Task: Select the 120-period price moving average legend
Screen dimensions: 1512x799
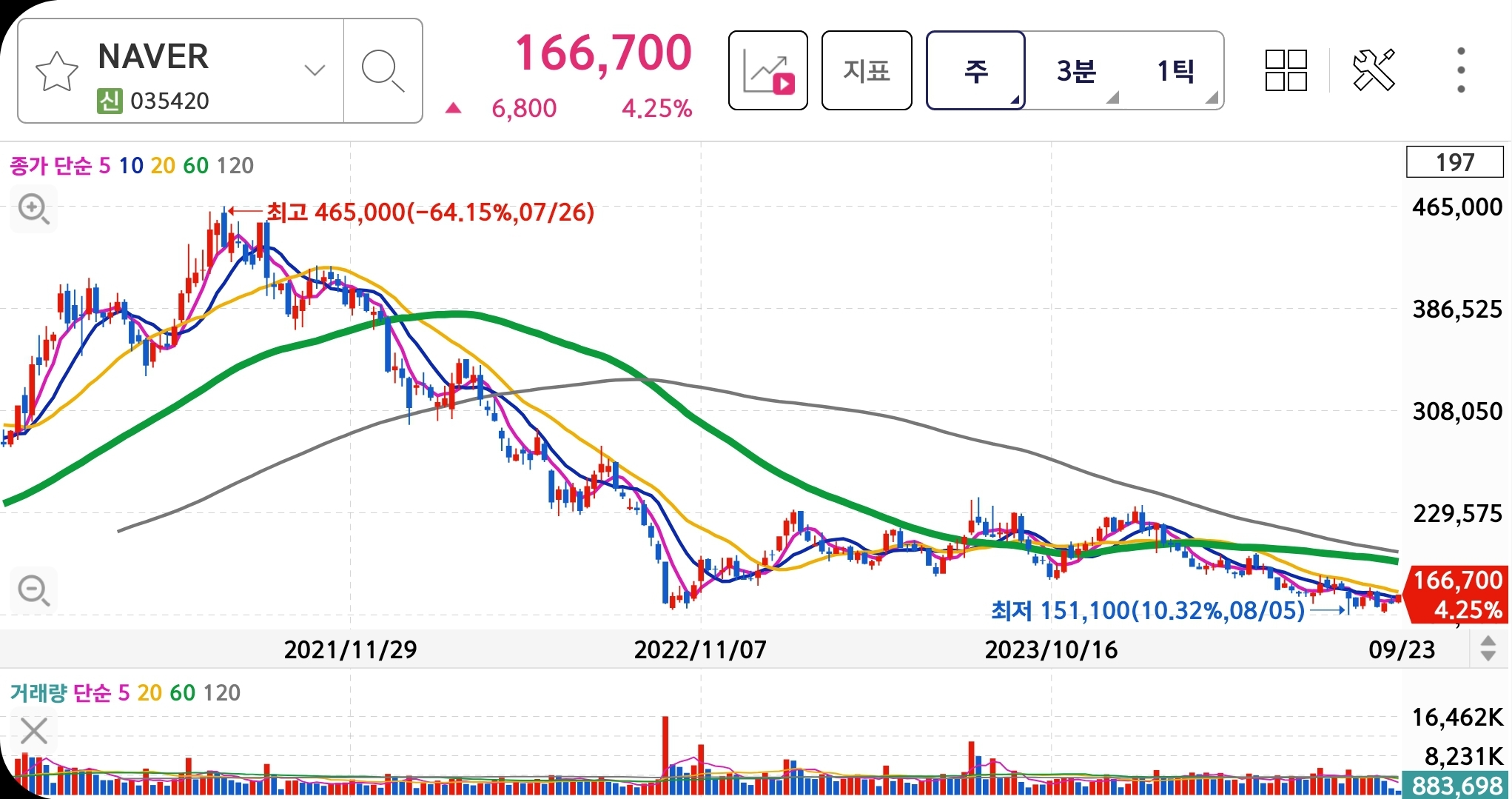Action: pos(235,165)
